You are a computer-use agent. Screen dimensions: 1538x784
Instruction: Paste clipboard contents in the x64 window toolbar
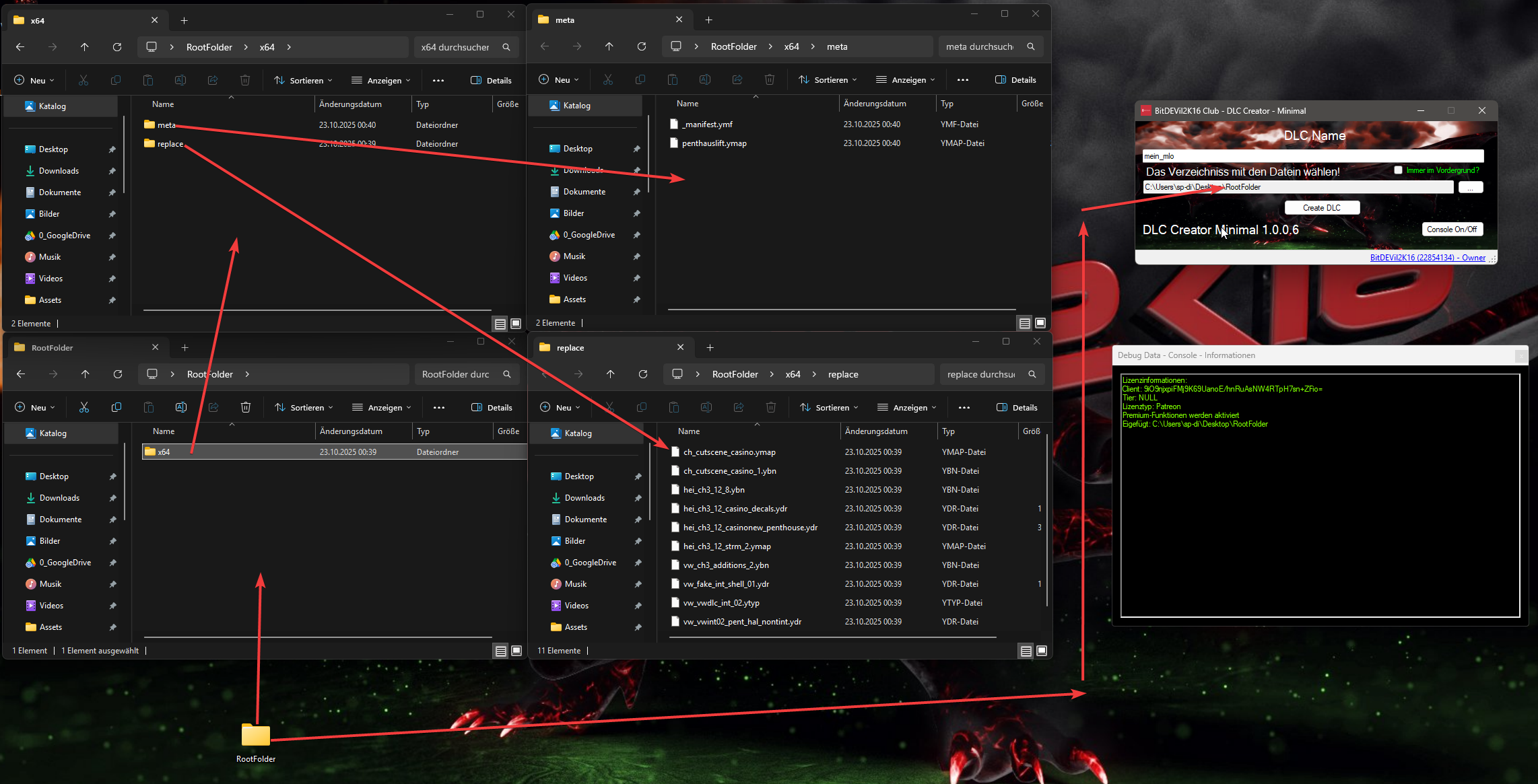point(148,80)
